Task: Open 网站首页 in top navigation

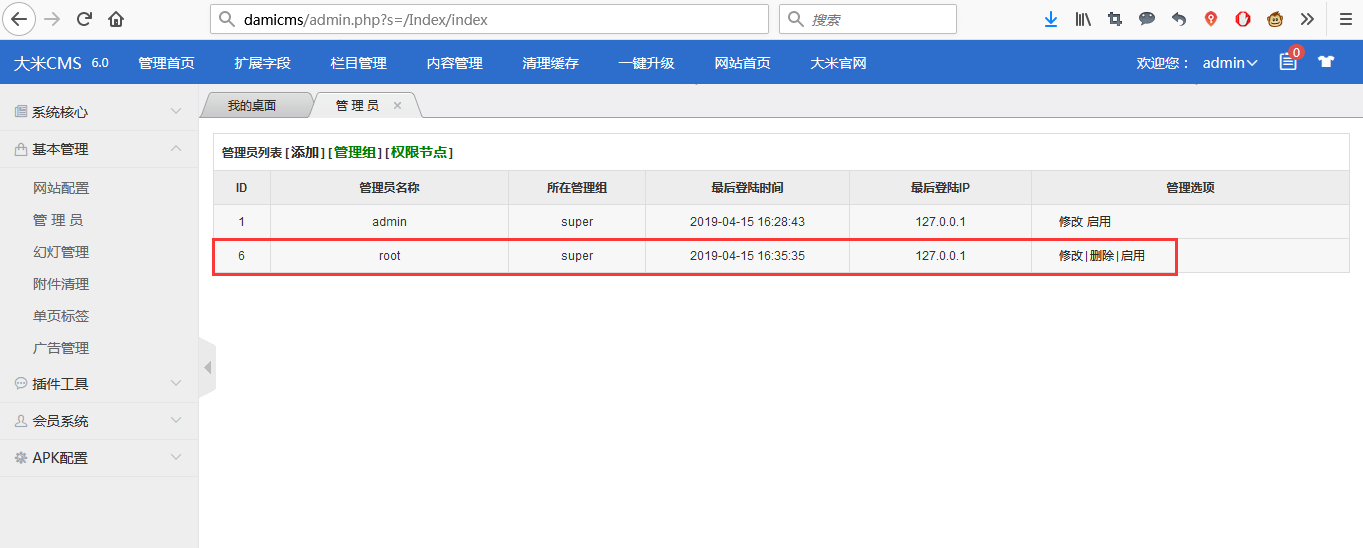Action: coord(742,63)
